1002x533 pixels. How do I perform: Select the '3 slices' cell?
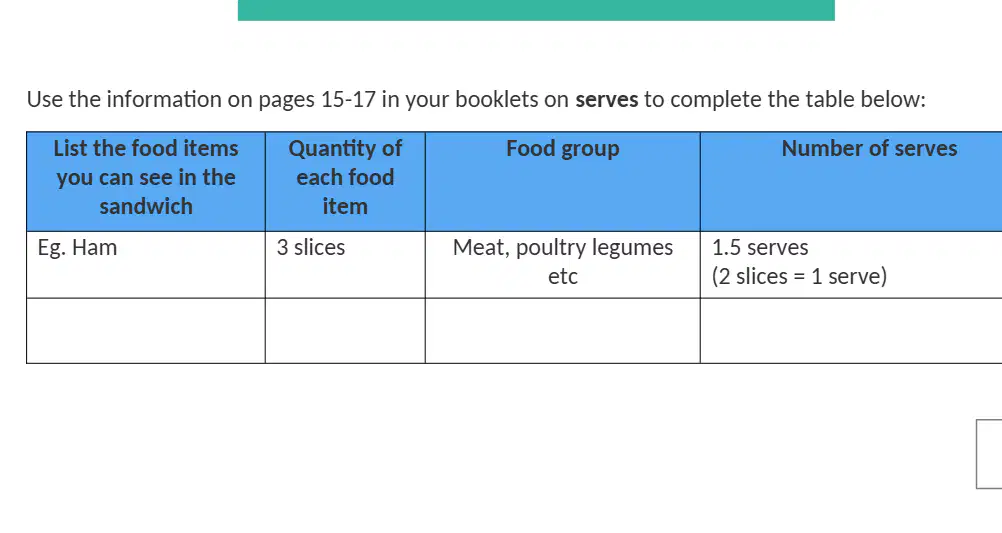click(345, 265)
